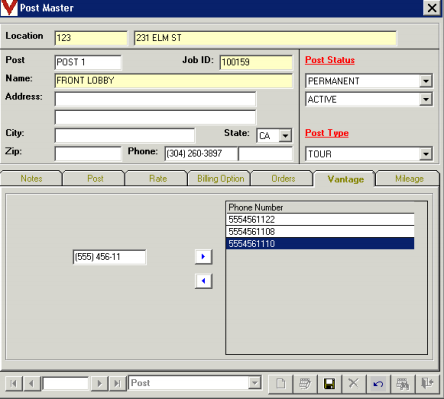Switch to the Post tab

[95, 179]
